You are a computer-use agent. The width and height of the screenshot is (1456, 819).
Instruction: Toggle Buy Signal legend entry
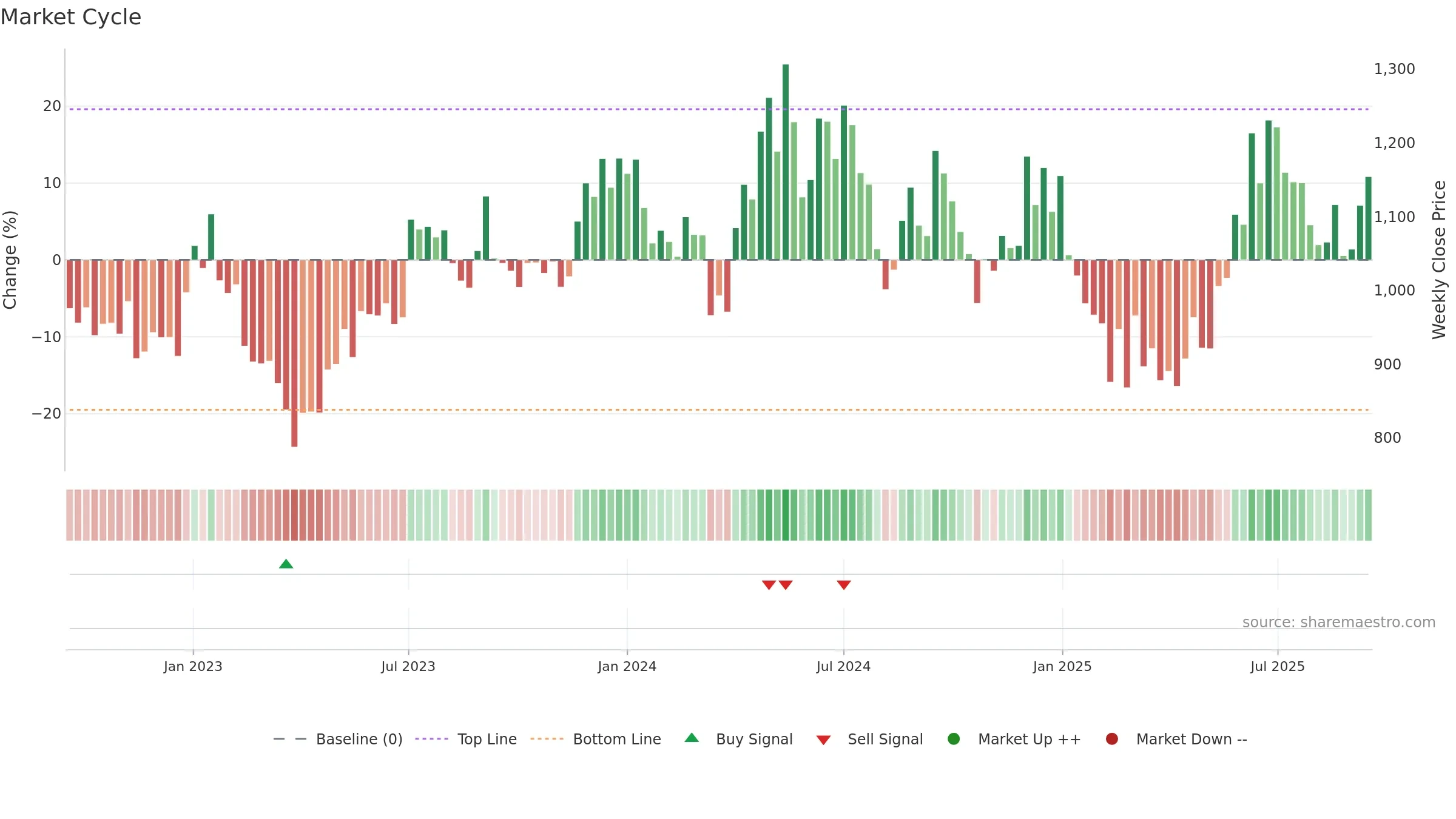(738, 739)
